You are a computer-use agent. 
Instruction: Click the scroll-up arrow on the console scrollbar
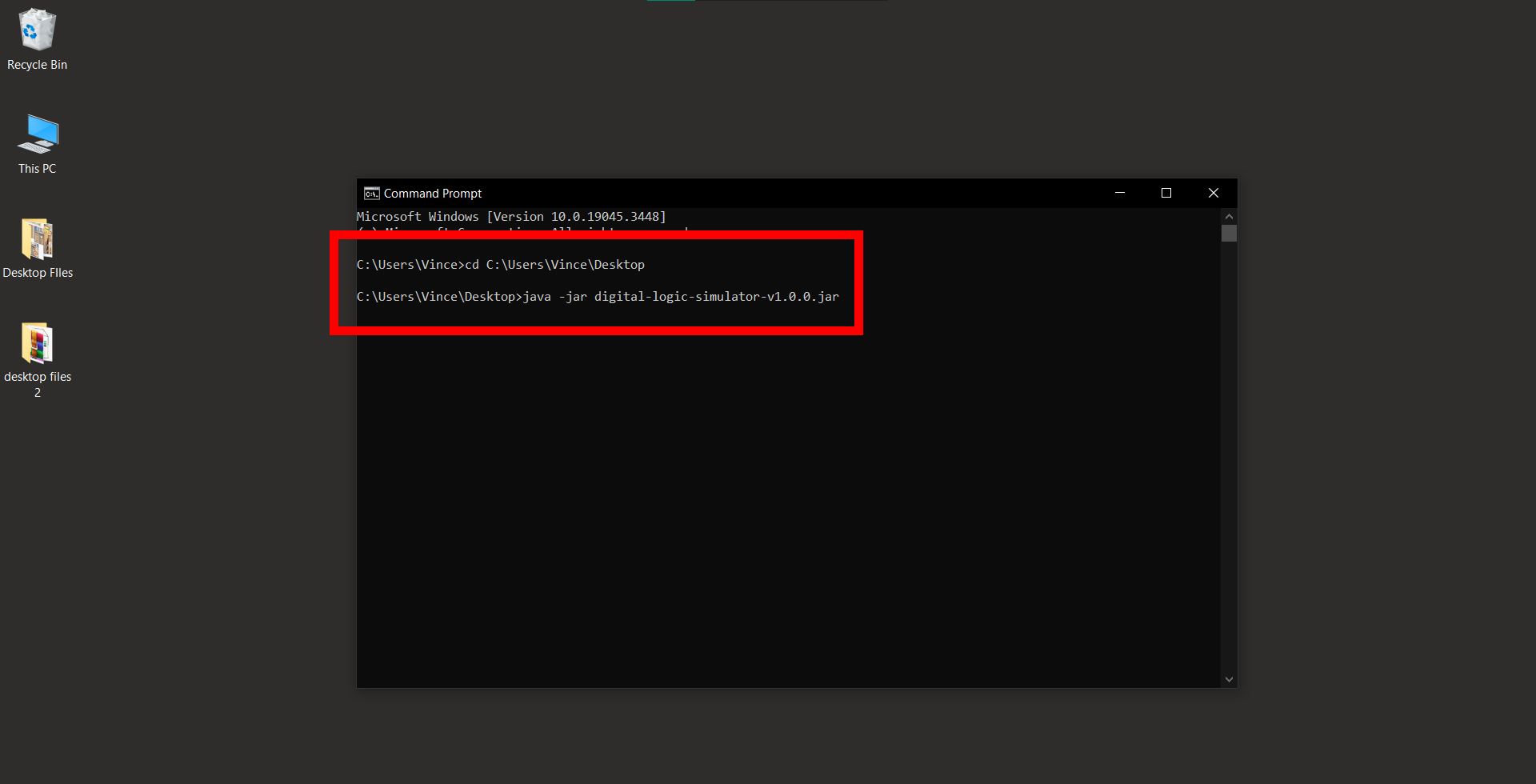point(1229,215)
